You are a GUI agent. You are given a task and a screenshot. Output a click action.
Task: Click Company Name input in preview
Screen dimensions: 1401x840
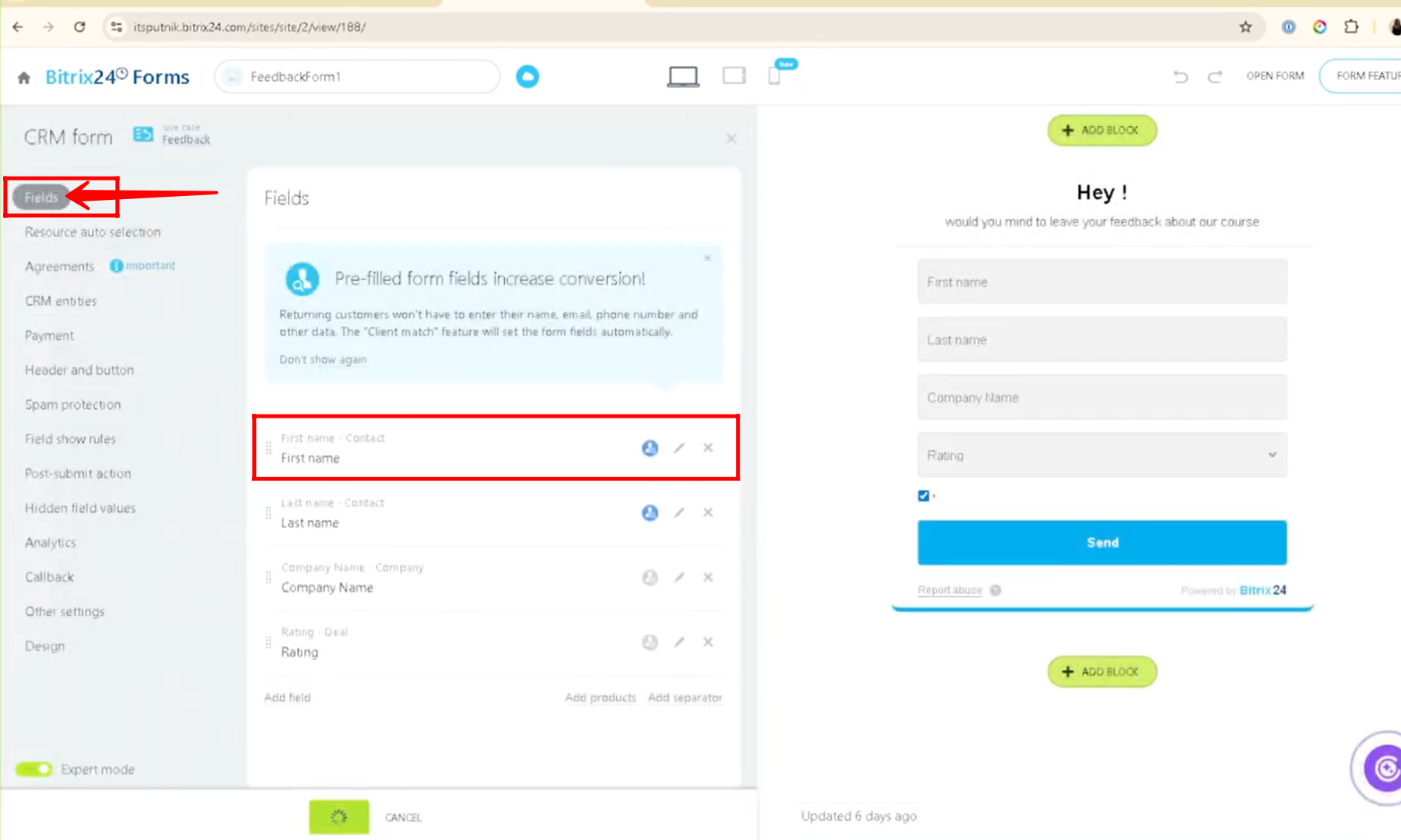click(1102, 397)
